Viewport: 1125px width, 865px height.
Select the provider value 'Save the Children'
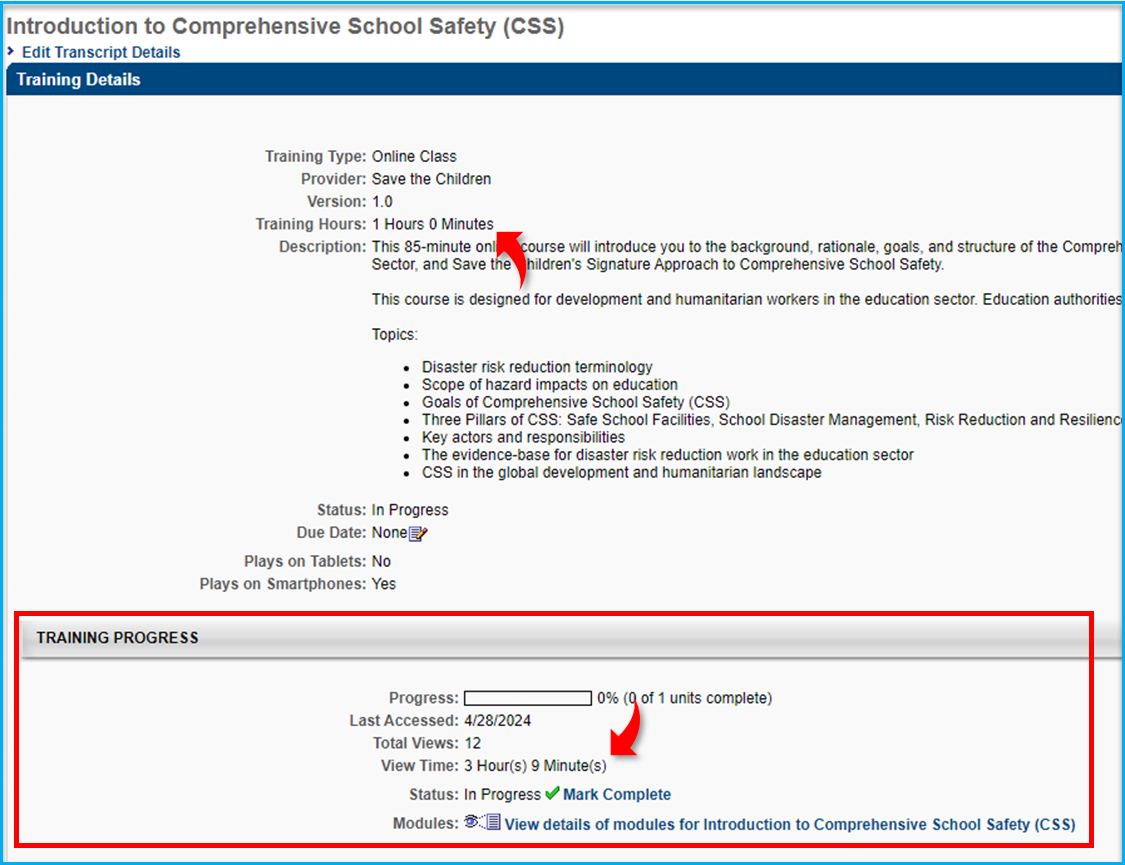431,179
